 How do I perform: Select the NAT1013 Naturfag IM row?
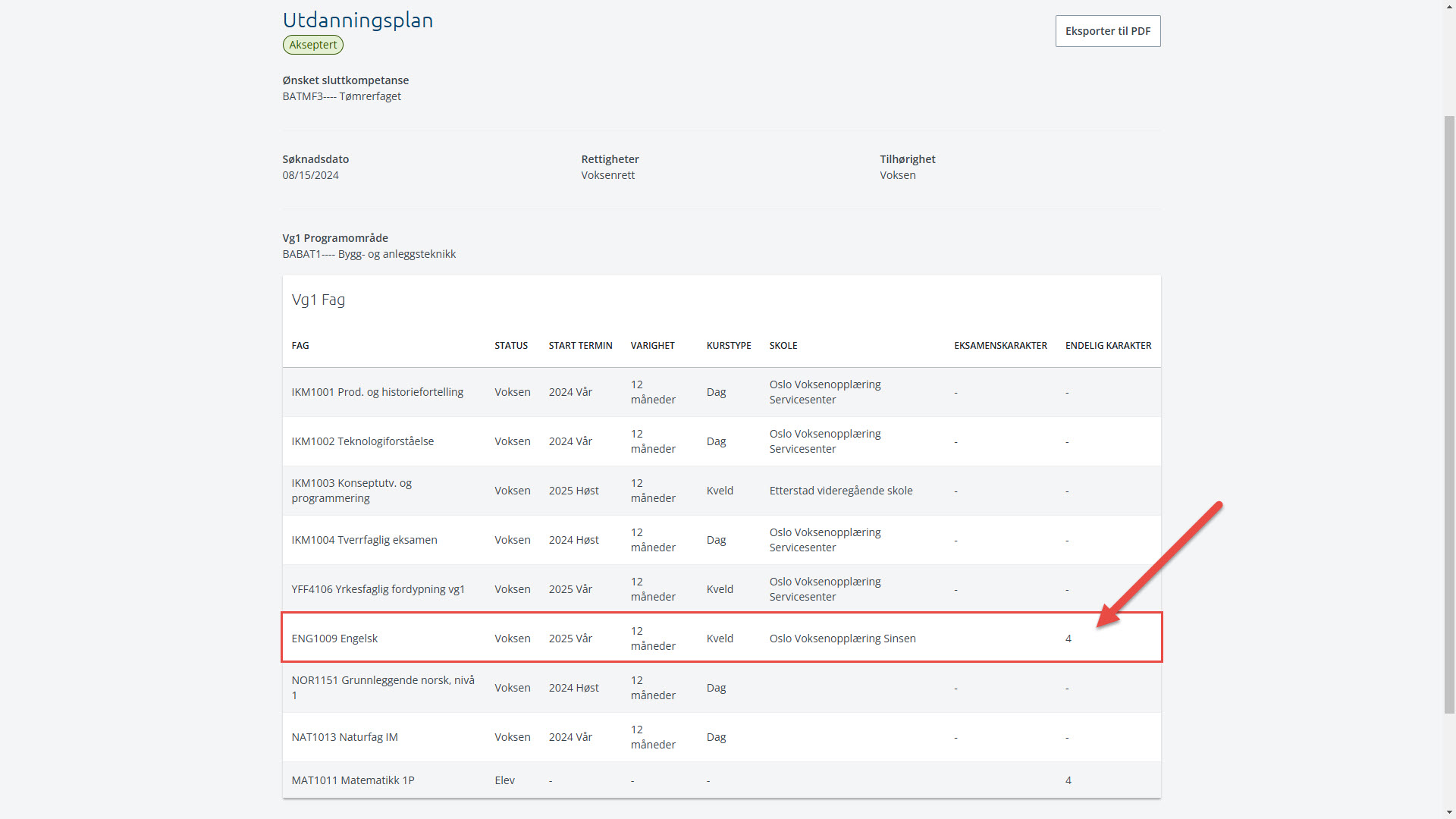(x=344, y=737)
